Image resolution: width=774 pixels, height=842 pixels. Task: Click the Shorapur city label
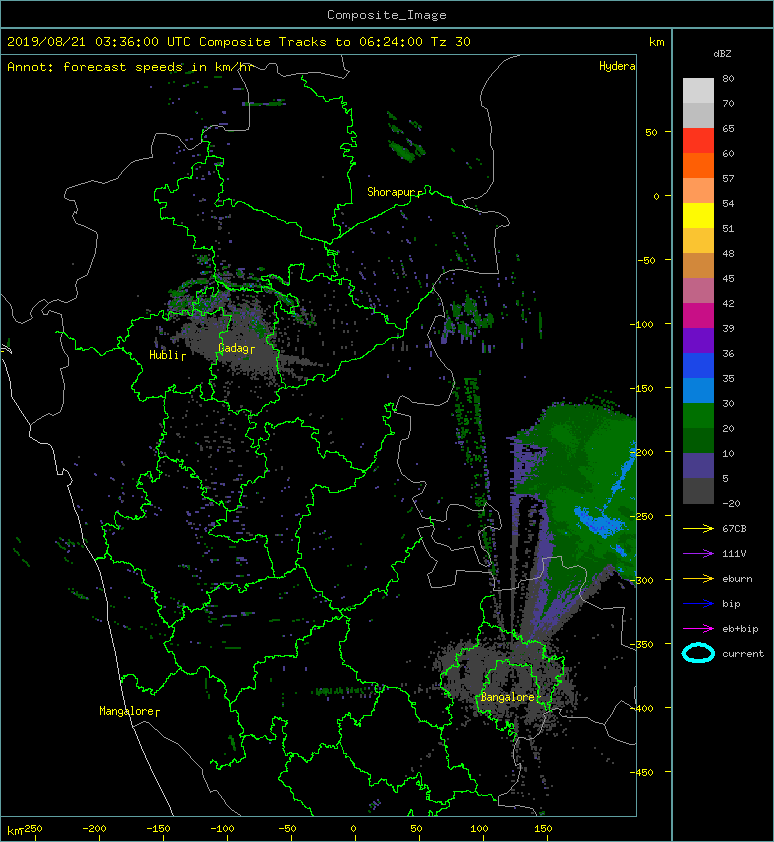coord(392,192)
